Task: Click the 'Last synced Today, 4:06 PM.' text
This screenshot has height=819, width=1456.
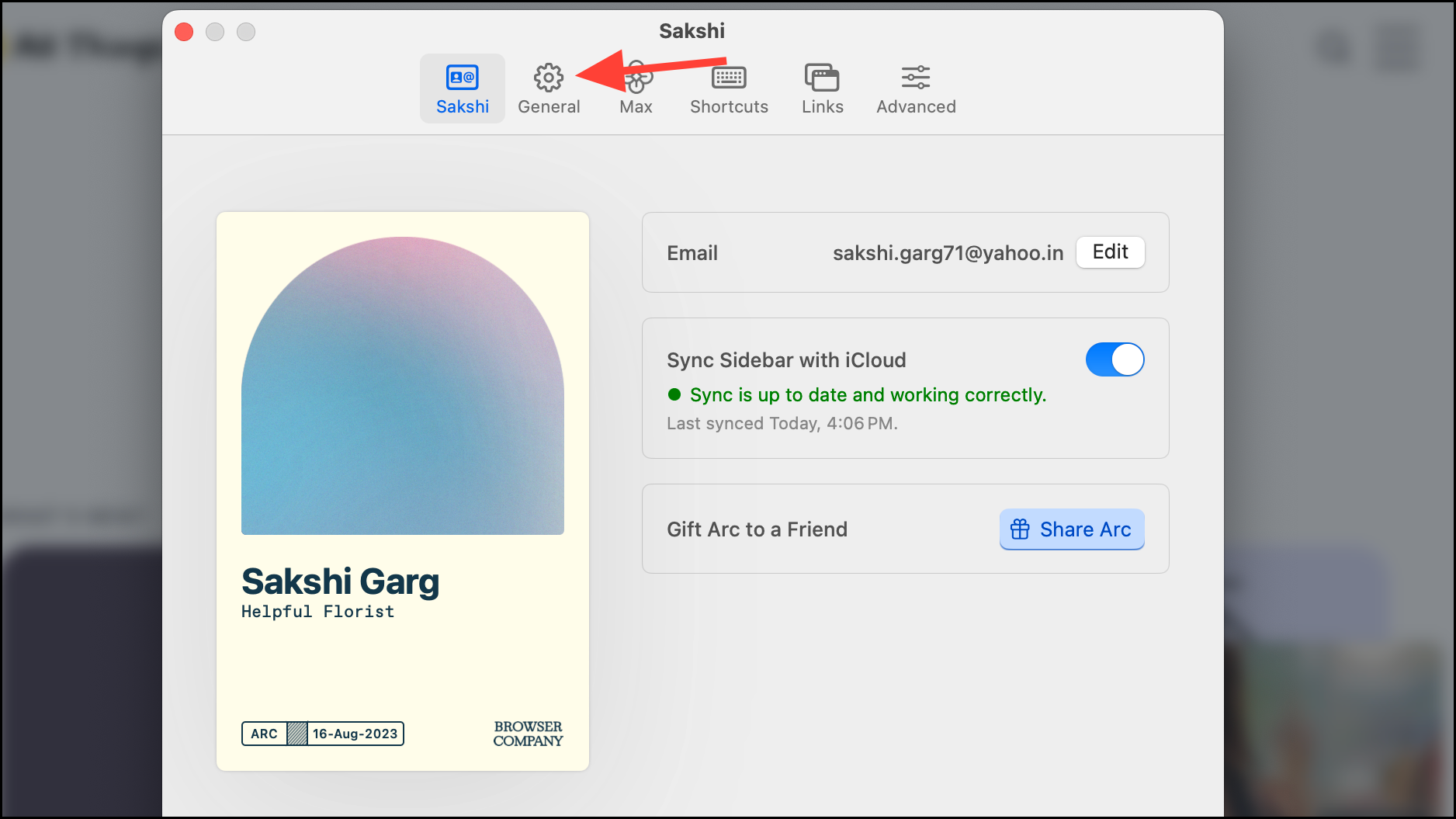Action: coord(782,424)
